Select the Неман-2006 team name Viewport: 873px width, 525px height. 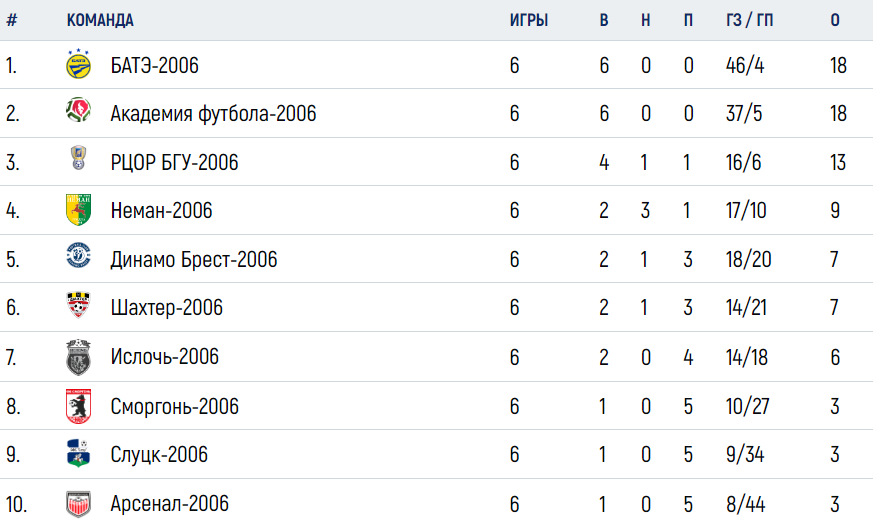click(161, 210)
